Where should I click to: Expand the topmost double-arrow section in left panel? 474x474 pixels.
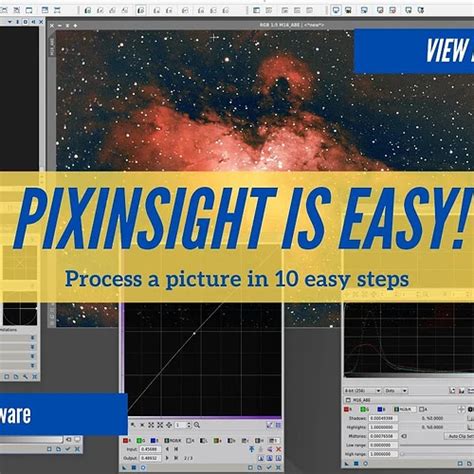coord(32,338)
